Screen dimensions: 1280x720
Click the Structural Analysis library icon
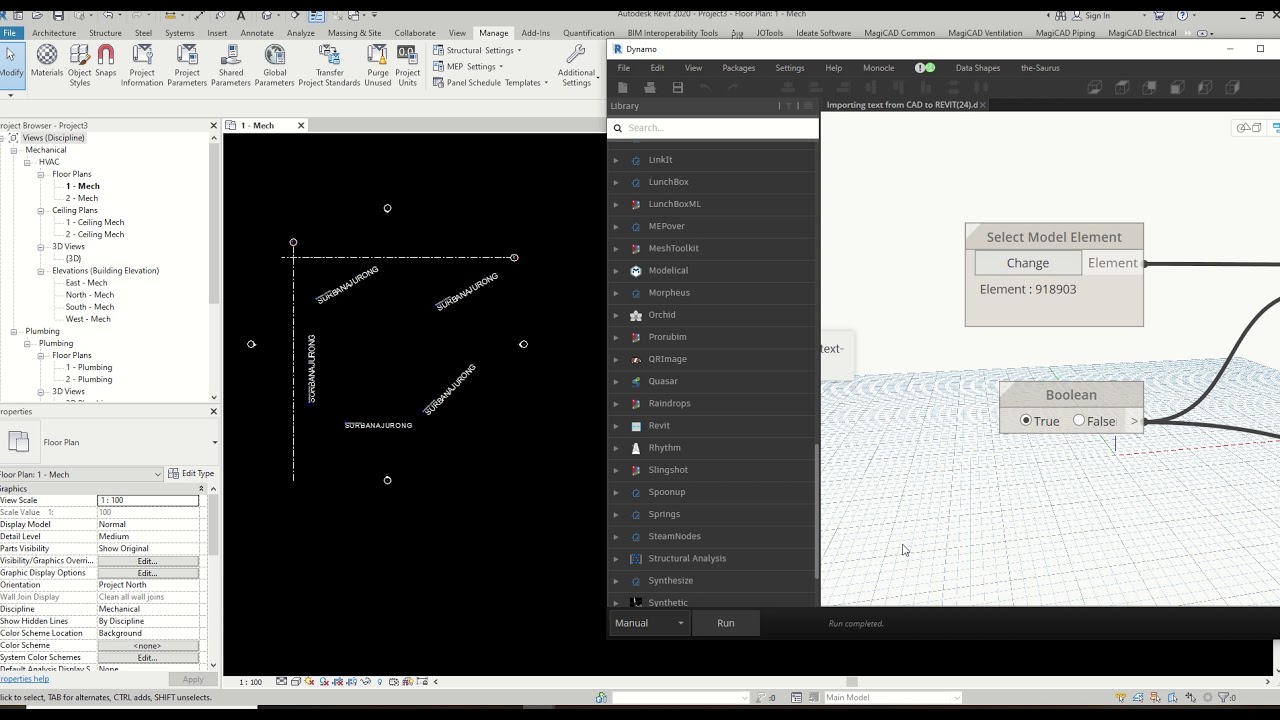[x=636, y=559]
